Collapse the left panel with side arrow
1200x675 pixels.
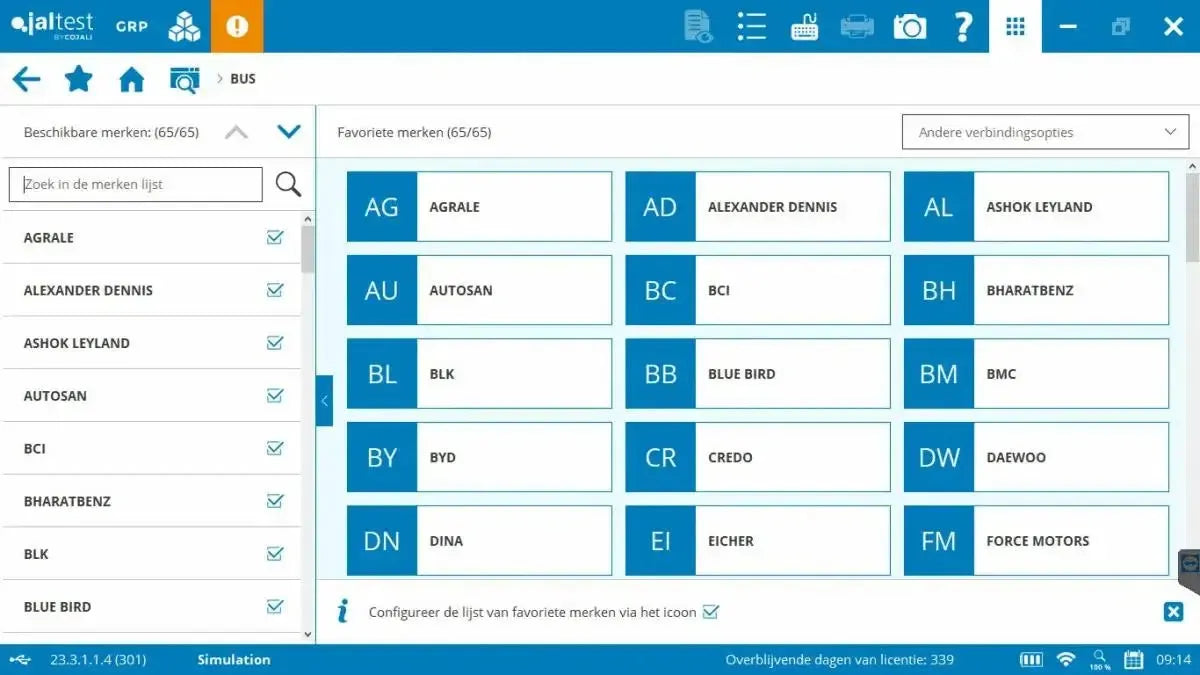[323, 400]
